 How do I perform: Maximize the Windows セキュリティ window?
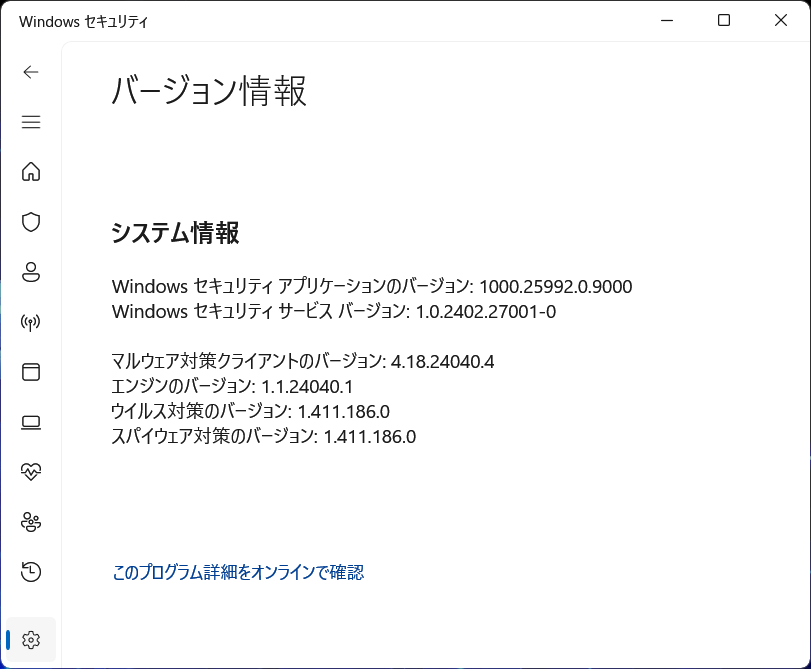[724, 21]
